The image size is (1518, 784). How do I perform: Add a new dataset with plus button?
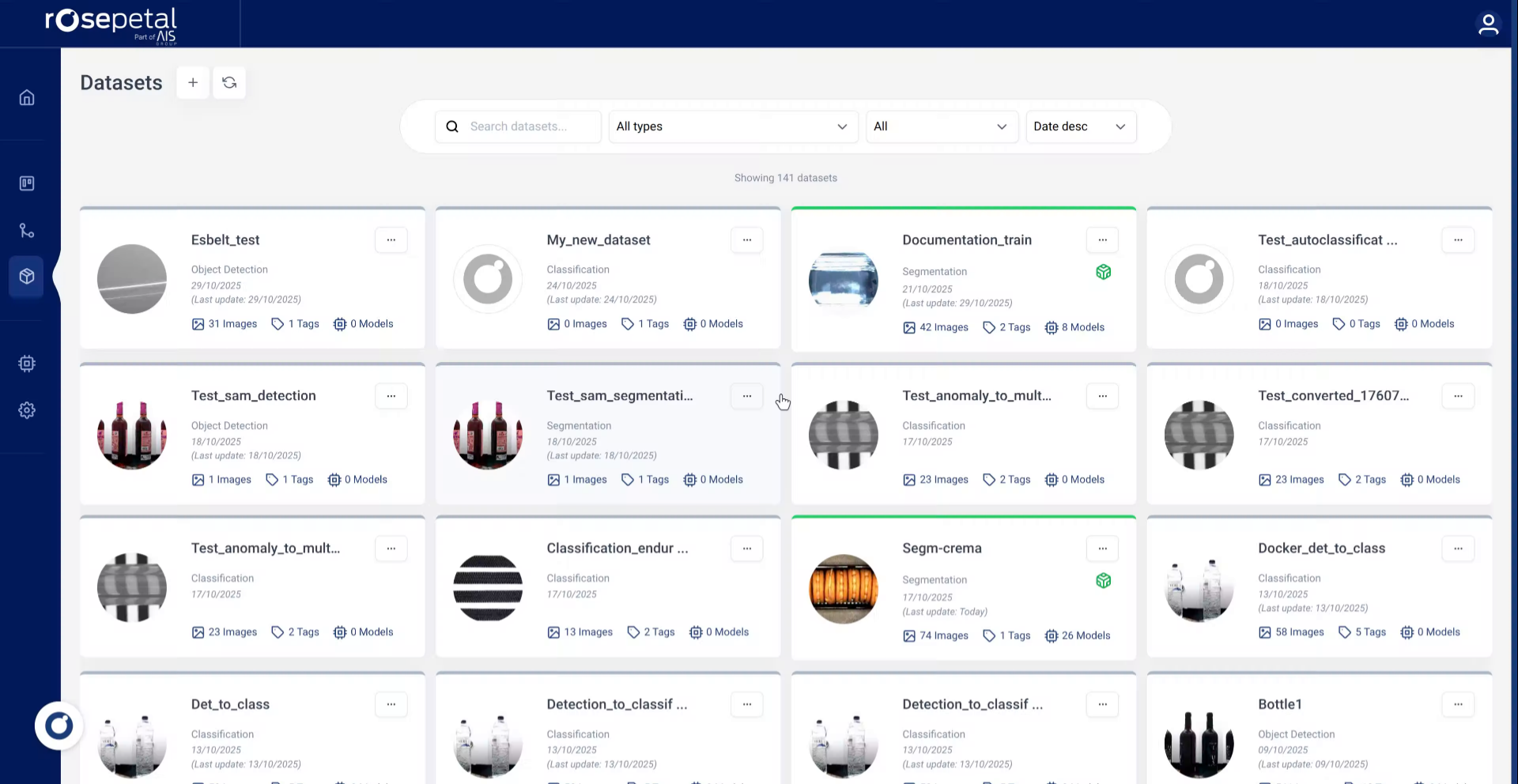click(x=193, y=83)
